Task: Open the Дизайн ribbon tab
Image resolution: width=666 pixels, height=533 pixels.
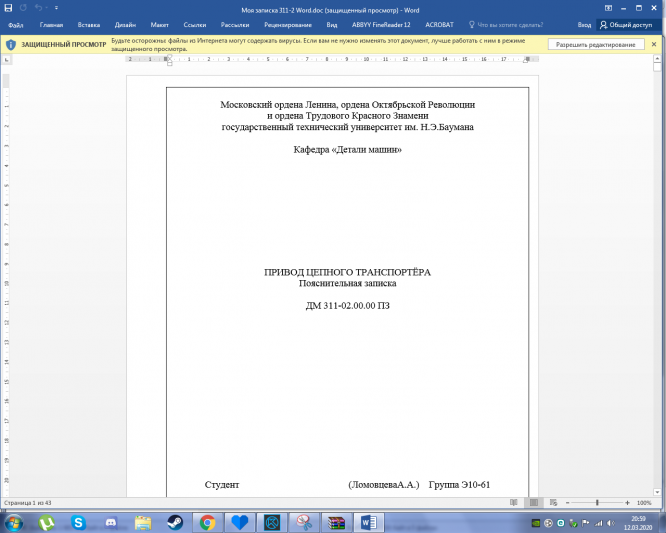Action: tap(125, 25)
